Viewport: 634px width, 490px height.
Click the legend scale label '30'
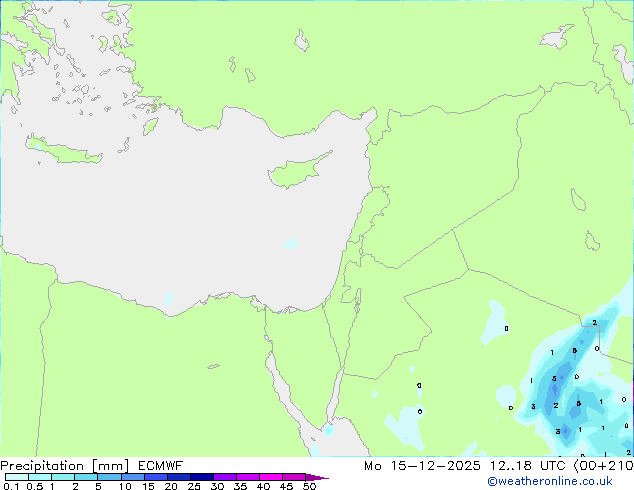tap(217, 486)
